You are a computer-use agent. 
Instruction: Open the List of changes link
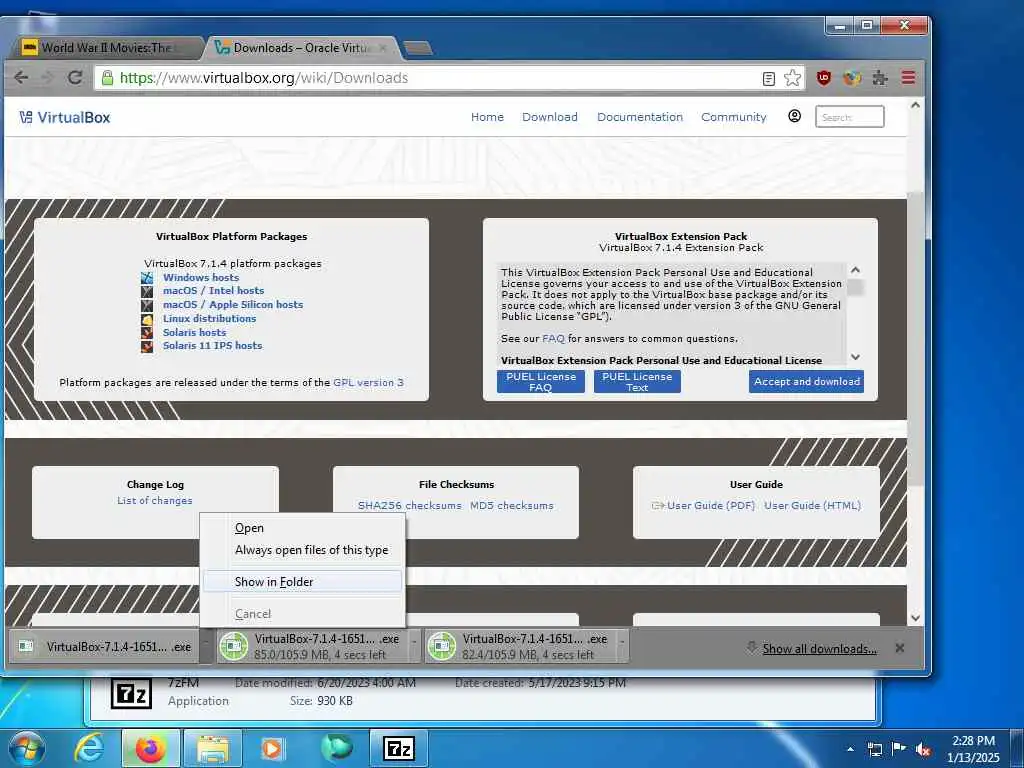pyautogui.click(x=155, y=501)
